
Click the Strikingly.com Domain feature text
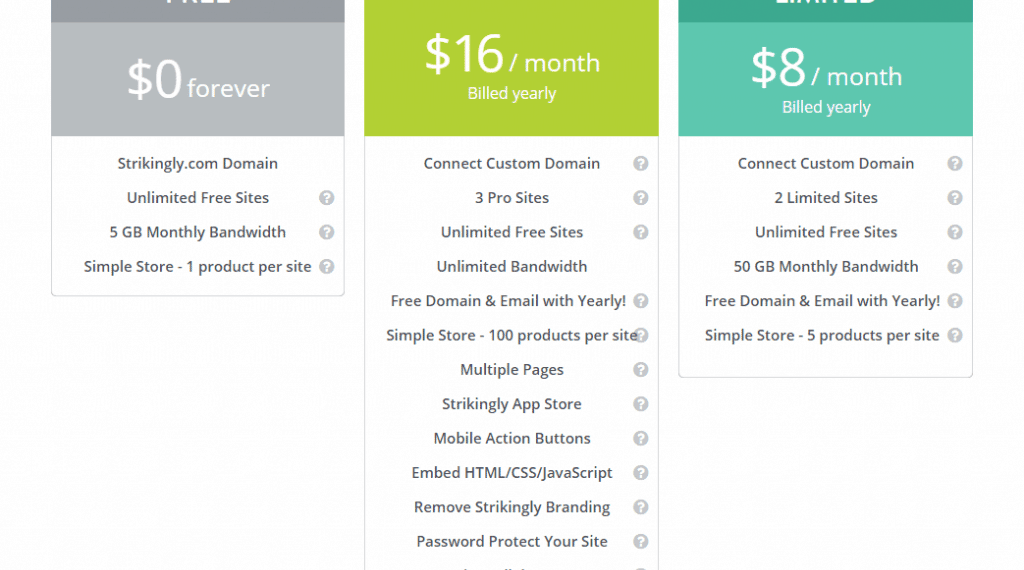198,164
